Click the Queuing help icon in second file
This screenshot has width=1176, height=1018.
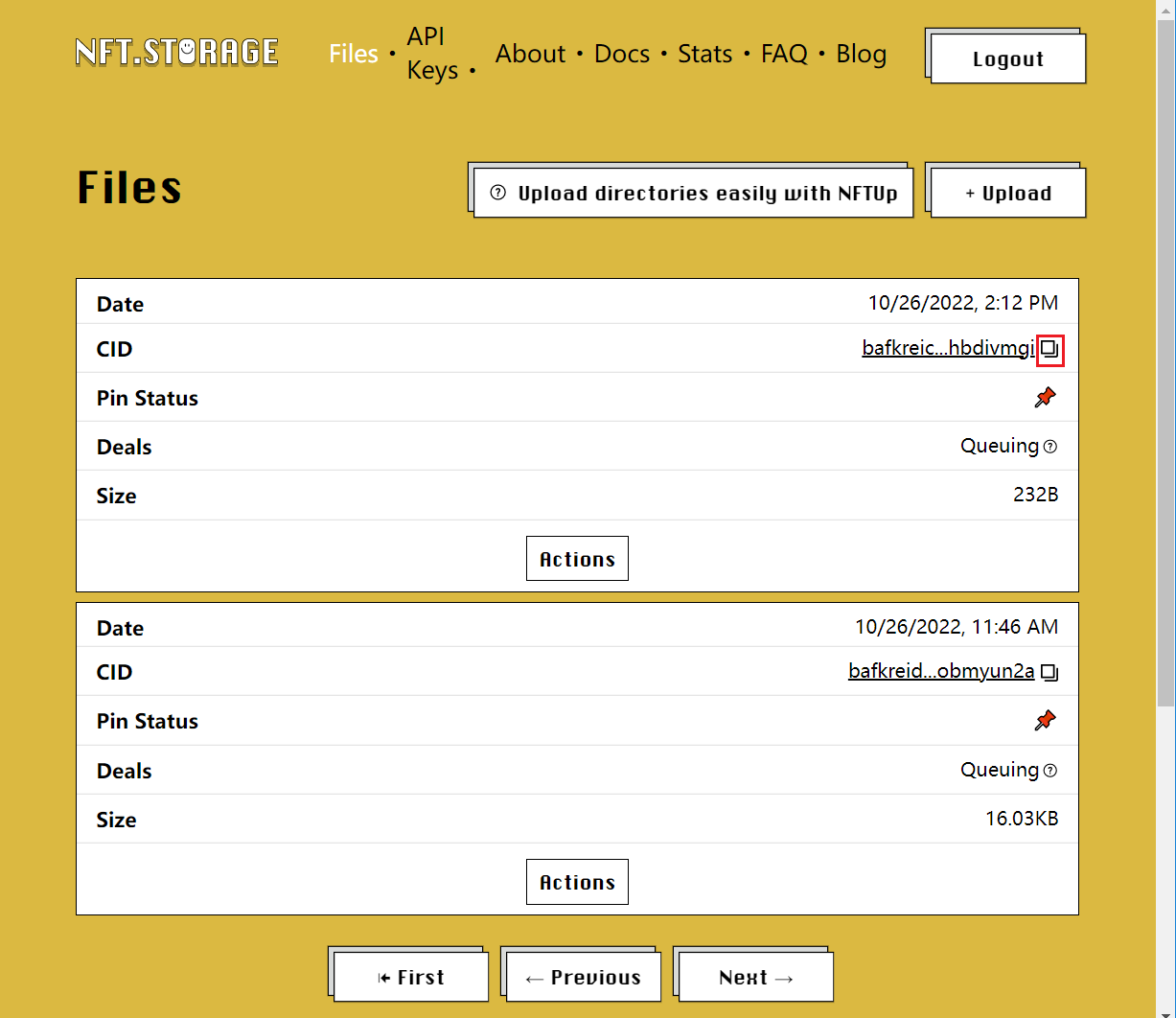coord(1050,771)
